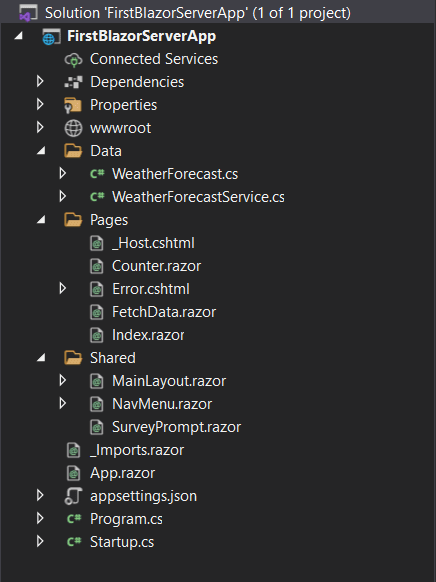Select the wwwroot label
Image resolution: width=436 pixels, height=582 pixels.
point(121,128)
